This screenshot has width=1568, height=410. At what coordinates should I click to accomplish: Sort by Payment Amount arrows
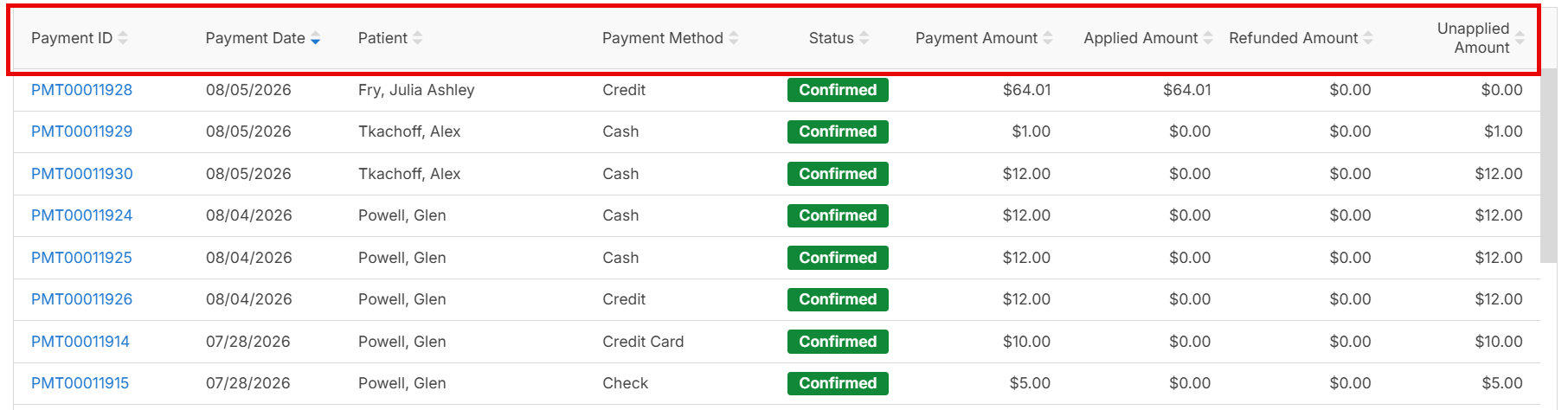[x=1048, y=38]
